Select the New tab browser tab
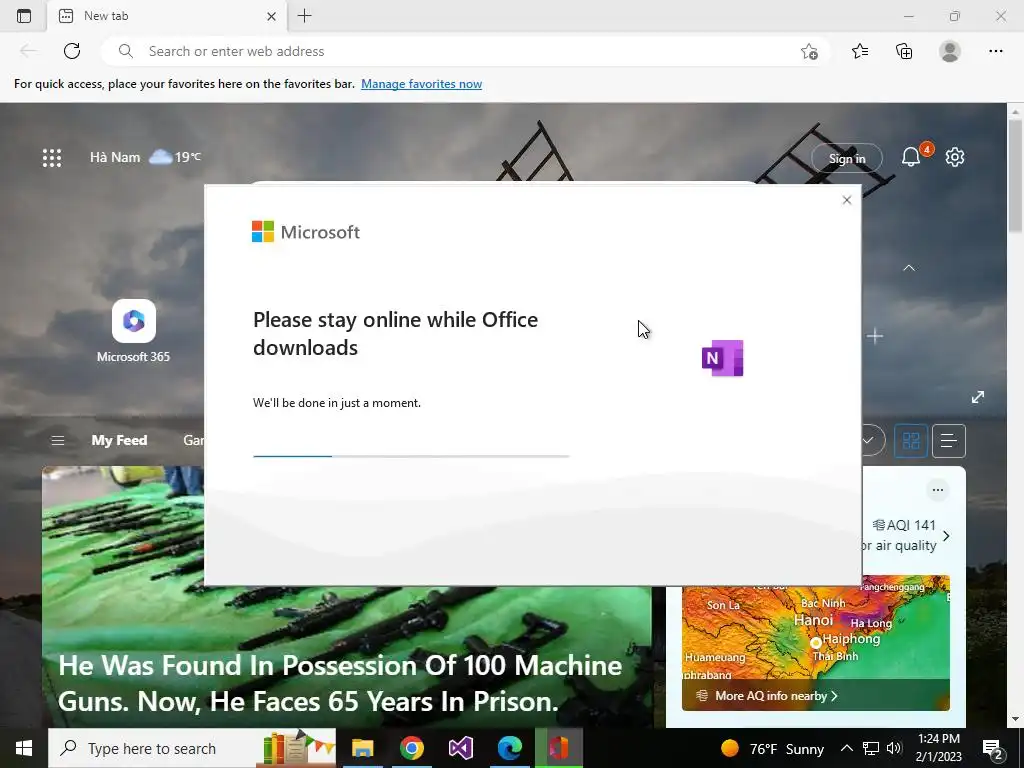1024x768 pixels. coord(167,16)
